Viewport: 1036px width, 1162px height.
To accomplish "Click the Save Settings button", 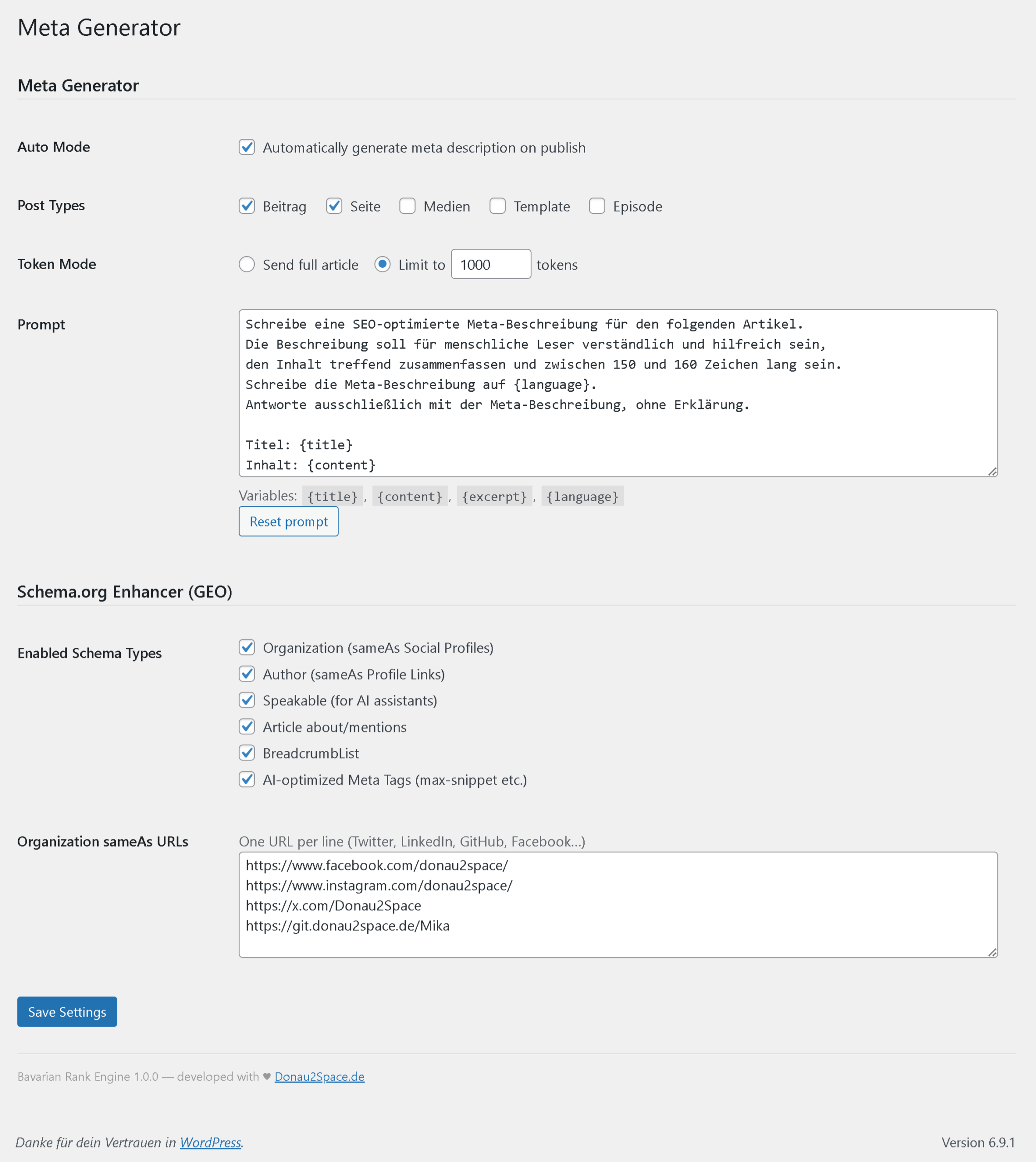I will (67, 1012).
